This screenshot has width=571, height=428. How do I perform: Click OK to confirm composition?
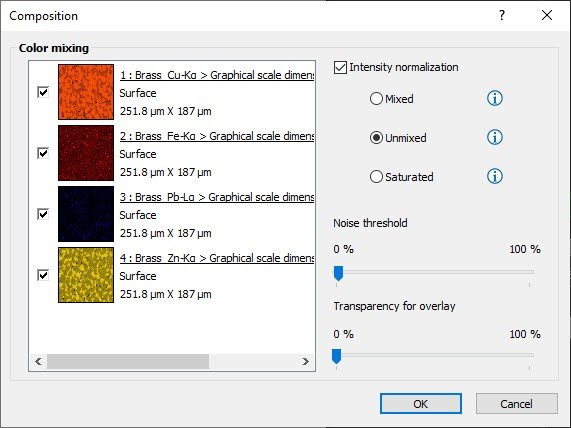click(421, 404)
